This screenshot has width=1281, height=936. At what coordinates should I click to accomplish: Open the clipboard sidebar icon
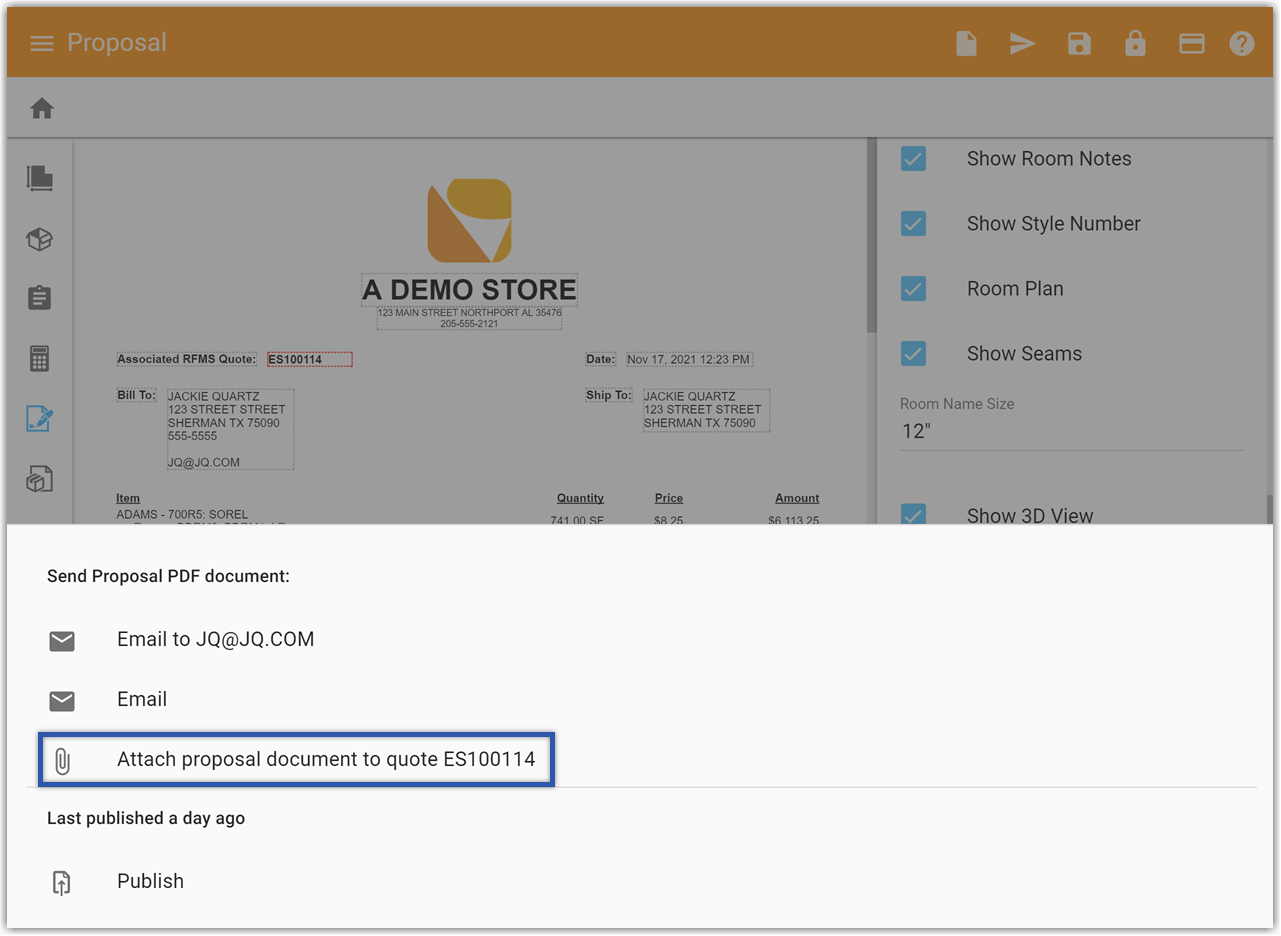pos(40,298)
